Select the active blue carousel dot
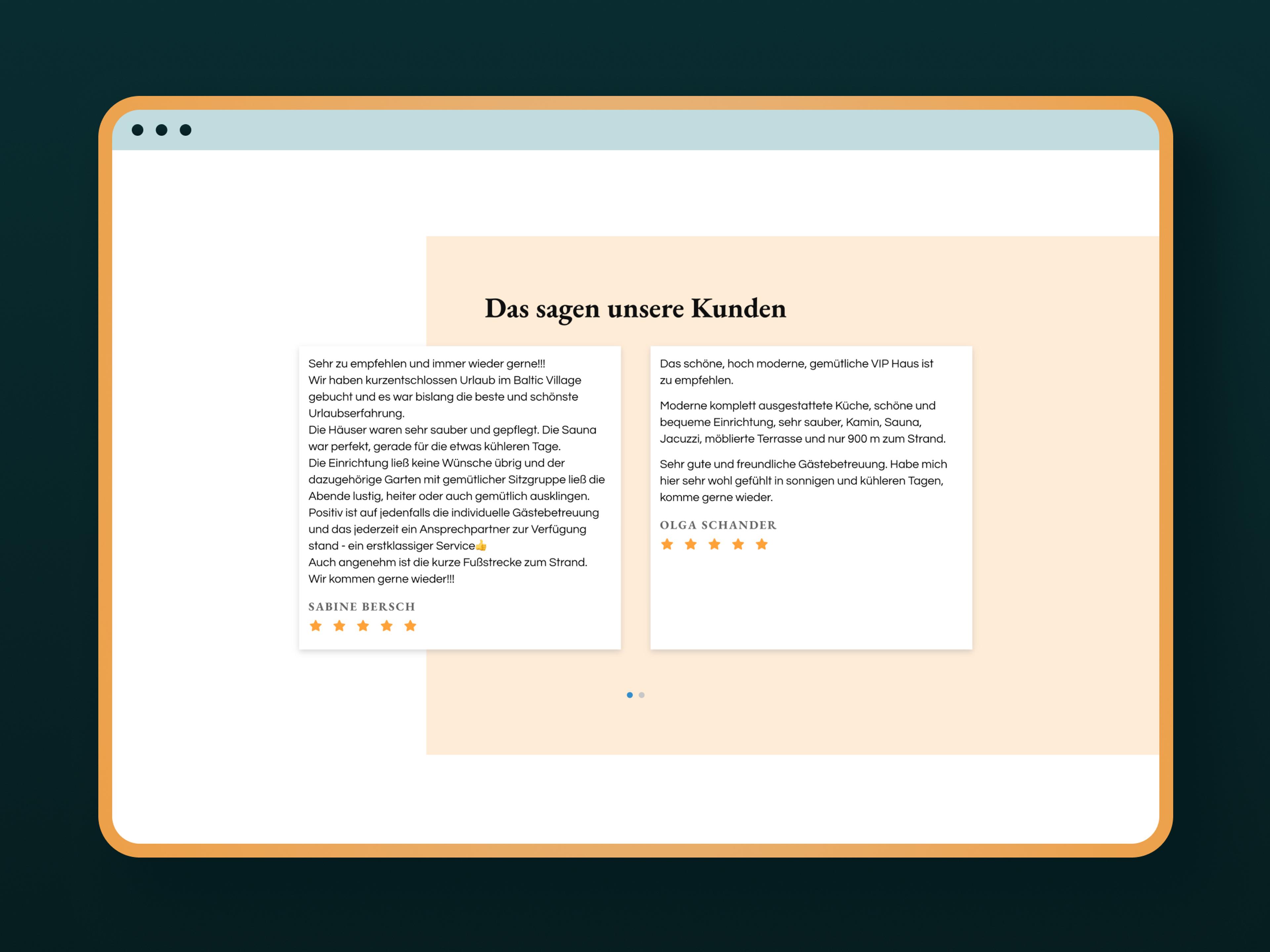This screenshot has height=952, width=1270. (630, 695)
